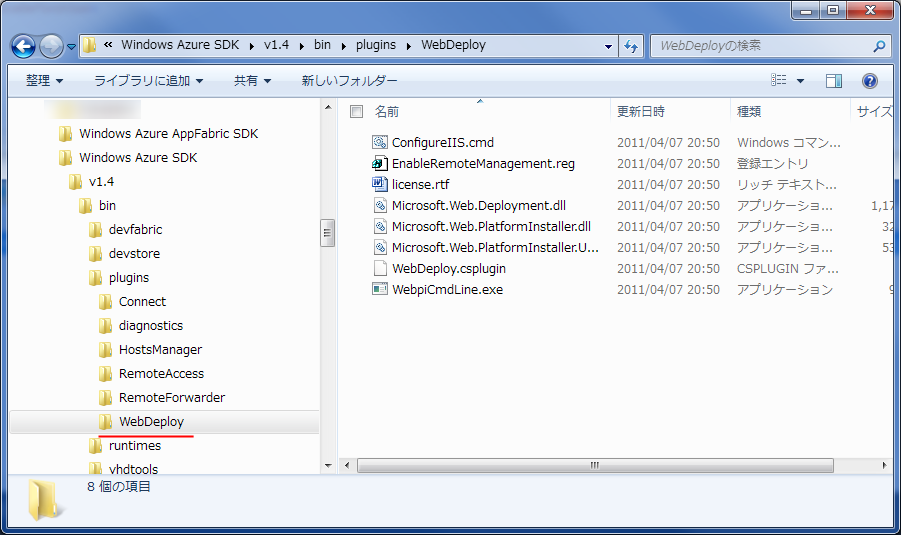This screenshot has width=901, height=535.
Task: Open the recent pages dropdown arrow
Action: (x=71, y=47)
